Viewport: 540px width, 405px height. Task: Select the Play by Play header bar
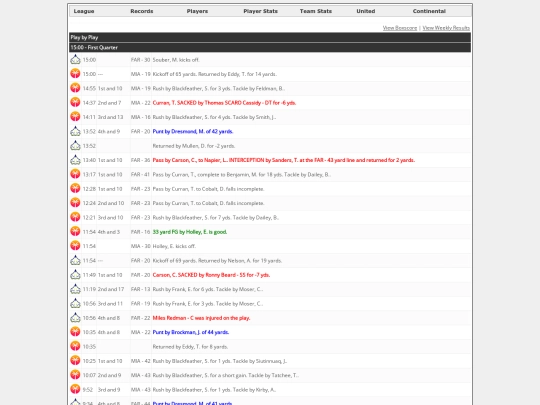(270, 37)
